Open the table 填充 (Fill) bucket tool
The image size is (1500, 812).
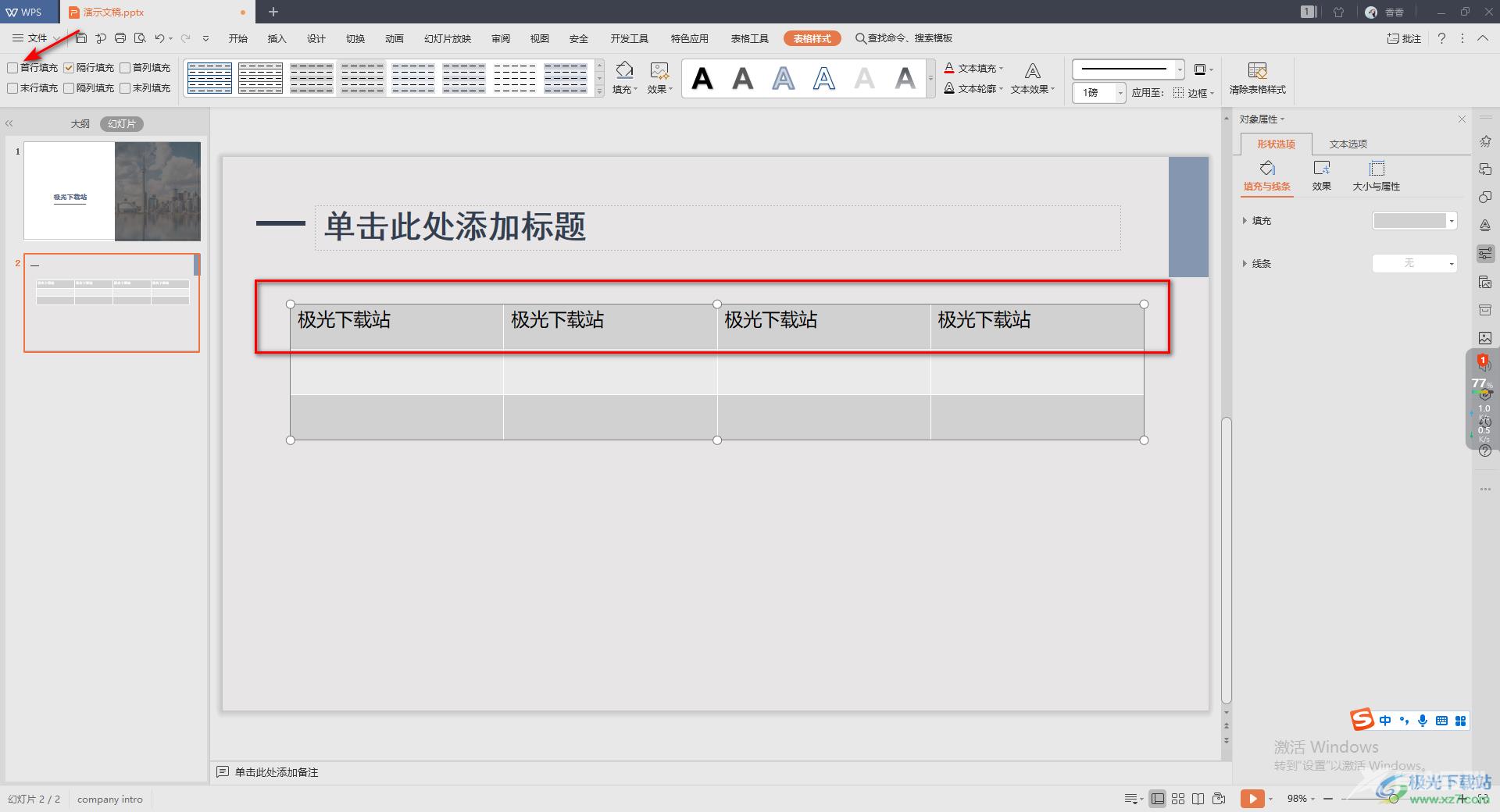[624, 78]
